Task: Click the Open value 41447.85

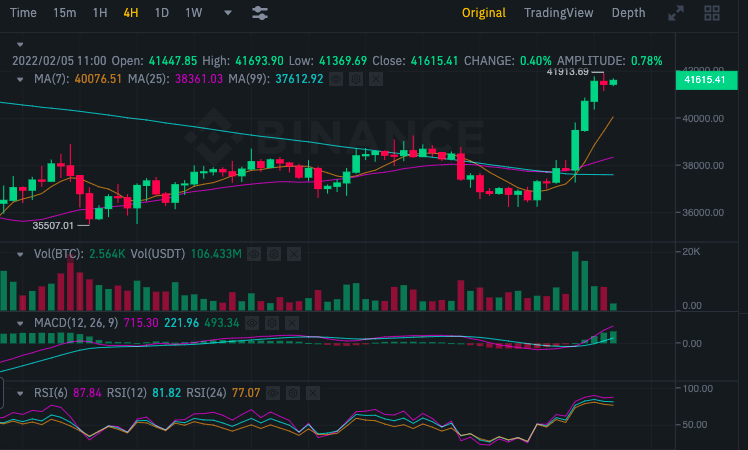Action: (x=173, y=61)
